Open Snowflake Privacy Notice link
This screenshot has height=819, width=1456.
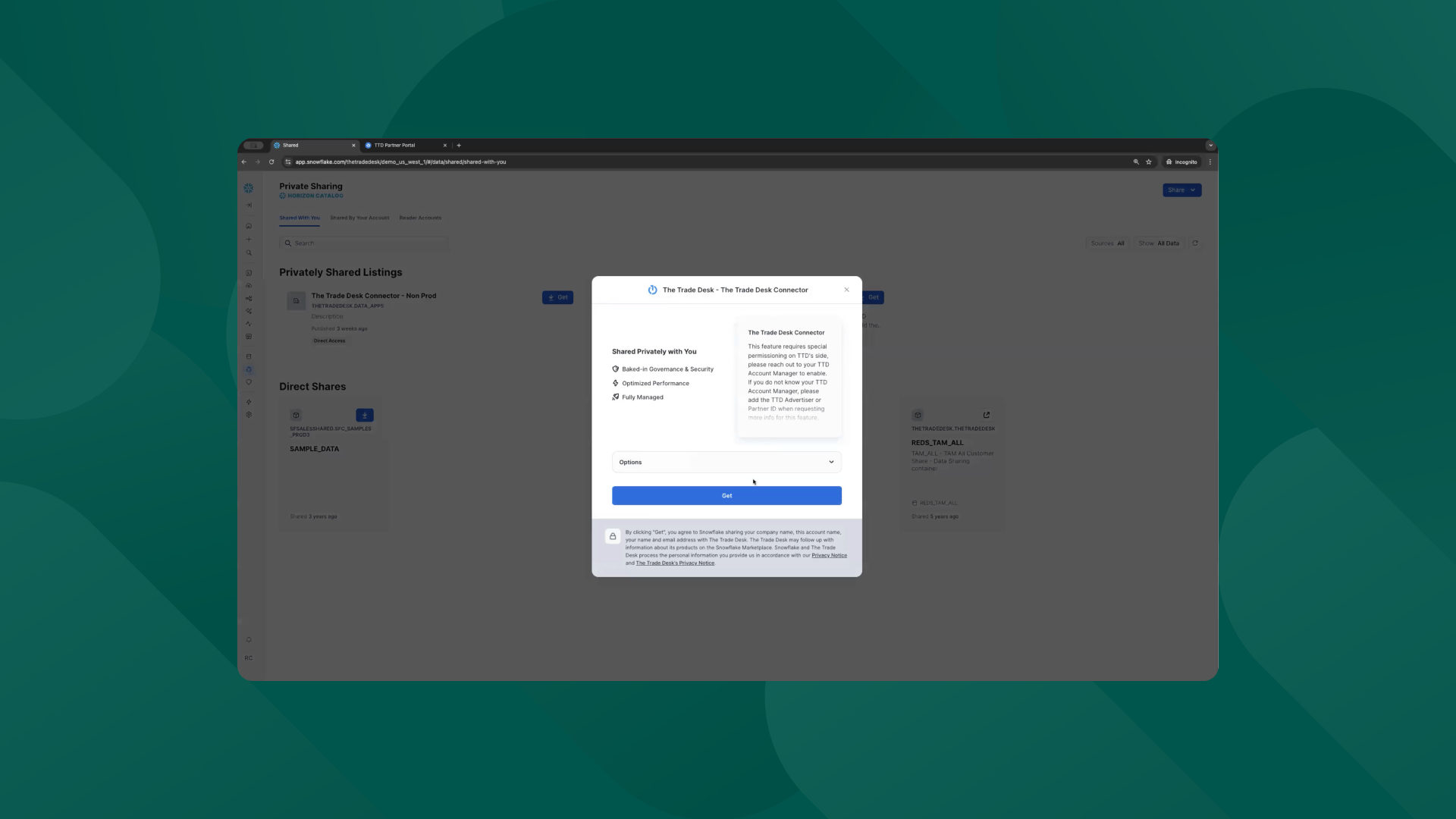click(828, 556)
